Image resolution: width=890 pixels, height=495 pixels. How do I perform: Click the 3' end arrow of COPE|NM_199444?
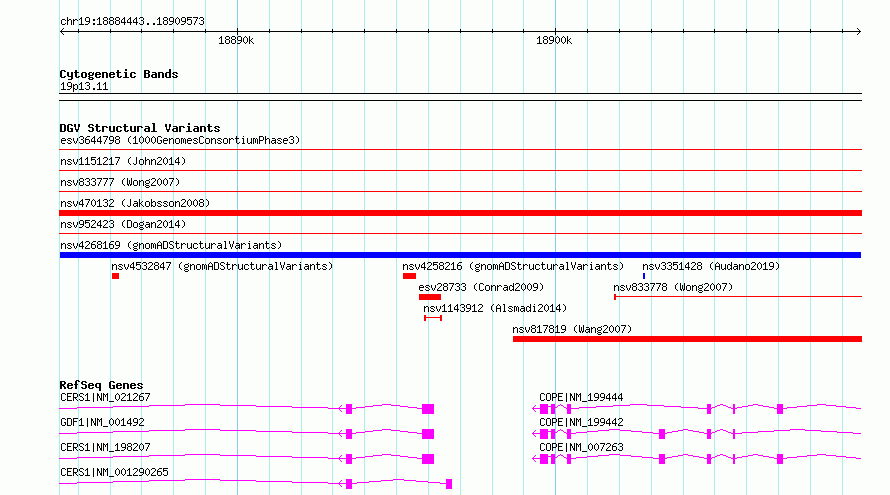click(535, 409)
